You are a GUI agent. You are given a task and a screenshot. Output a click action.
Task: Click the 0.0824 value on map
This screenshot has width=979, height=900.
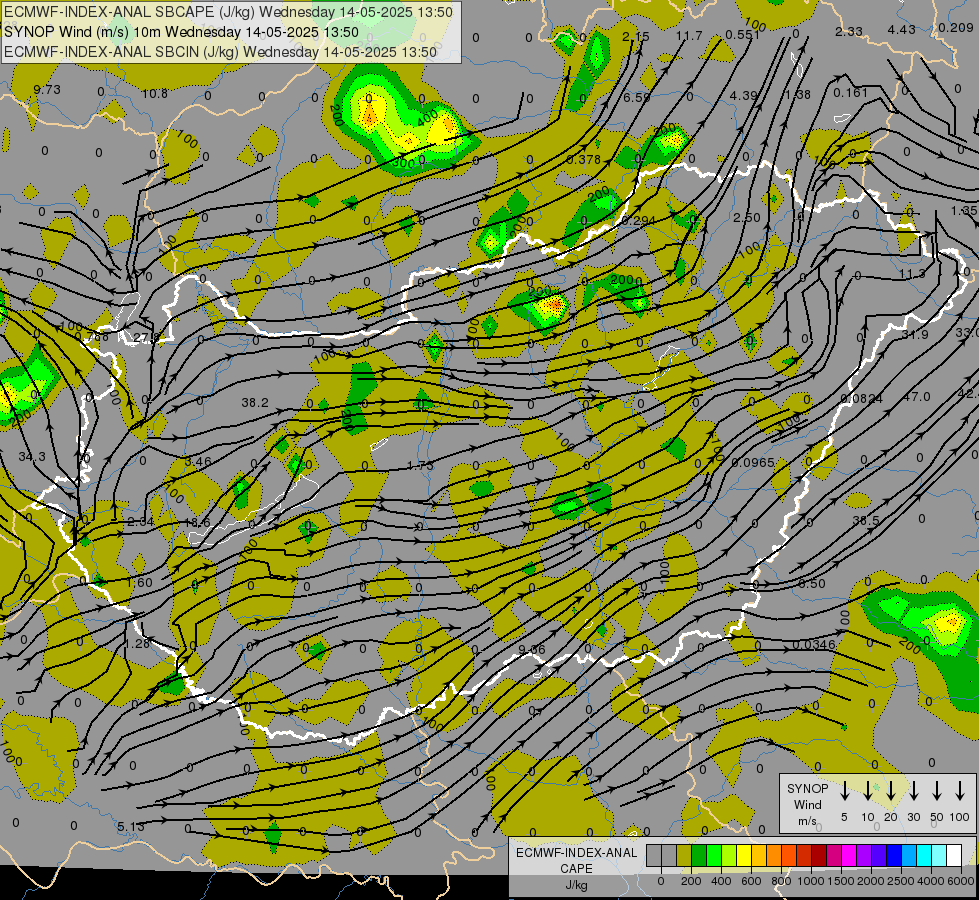tap(862, 398)
